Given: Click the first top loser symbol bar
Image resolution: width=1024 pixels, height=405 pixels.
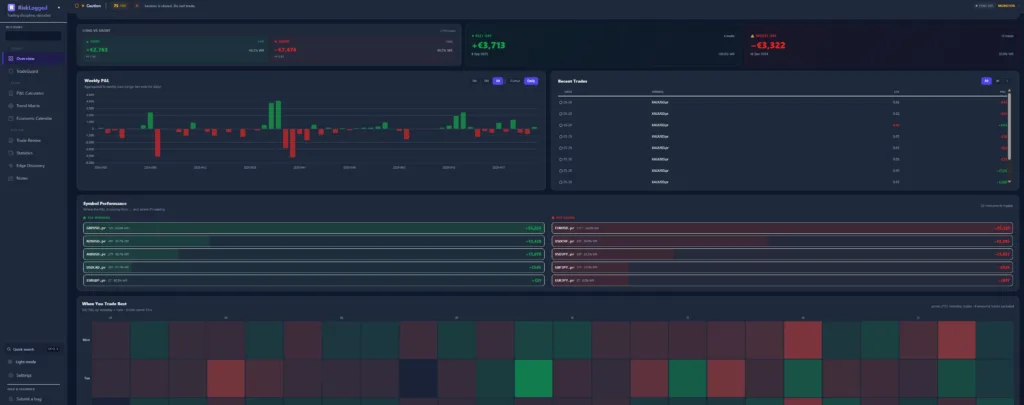Looking at the screenshot, I should click(x=782, y=228).
